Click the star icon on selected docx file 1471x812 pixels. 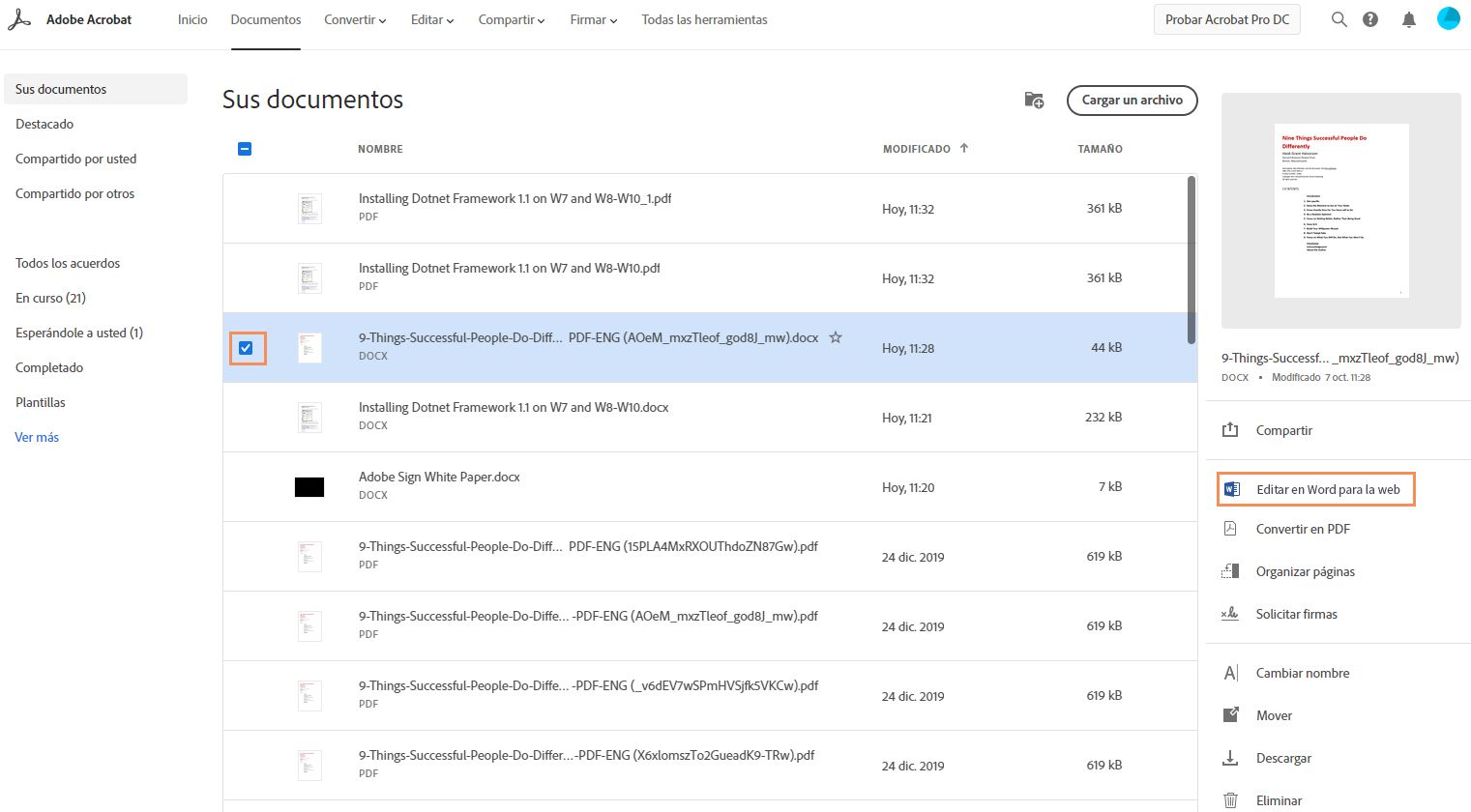pos(836,337)
